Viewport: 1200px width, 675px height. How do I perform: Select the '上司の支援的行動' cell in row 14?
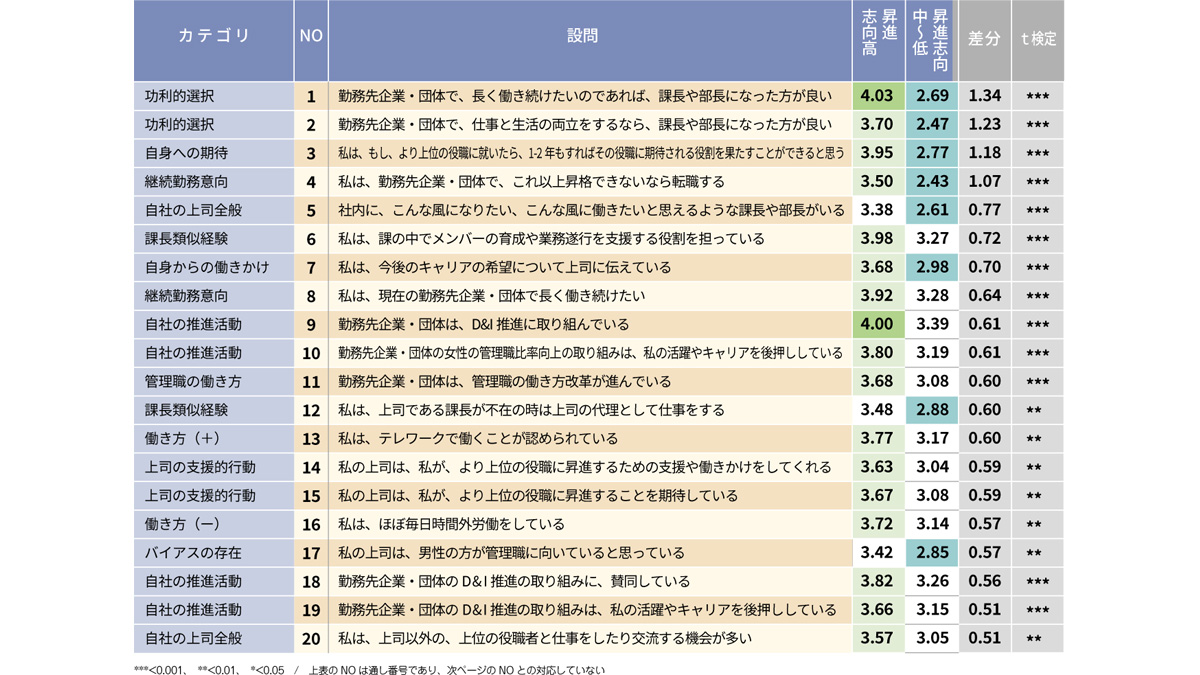click(214, 467)
